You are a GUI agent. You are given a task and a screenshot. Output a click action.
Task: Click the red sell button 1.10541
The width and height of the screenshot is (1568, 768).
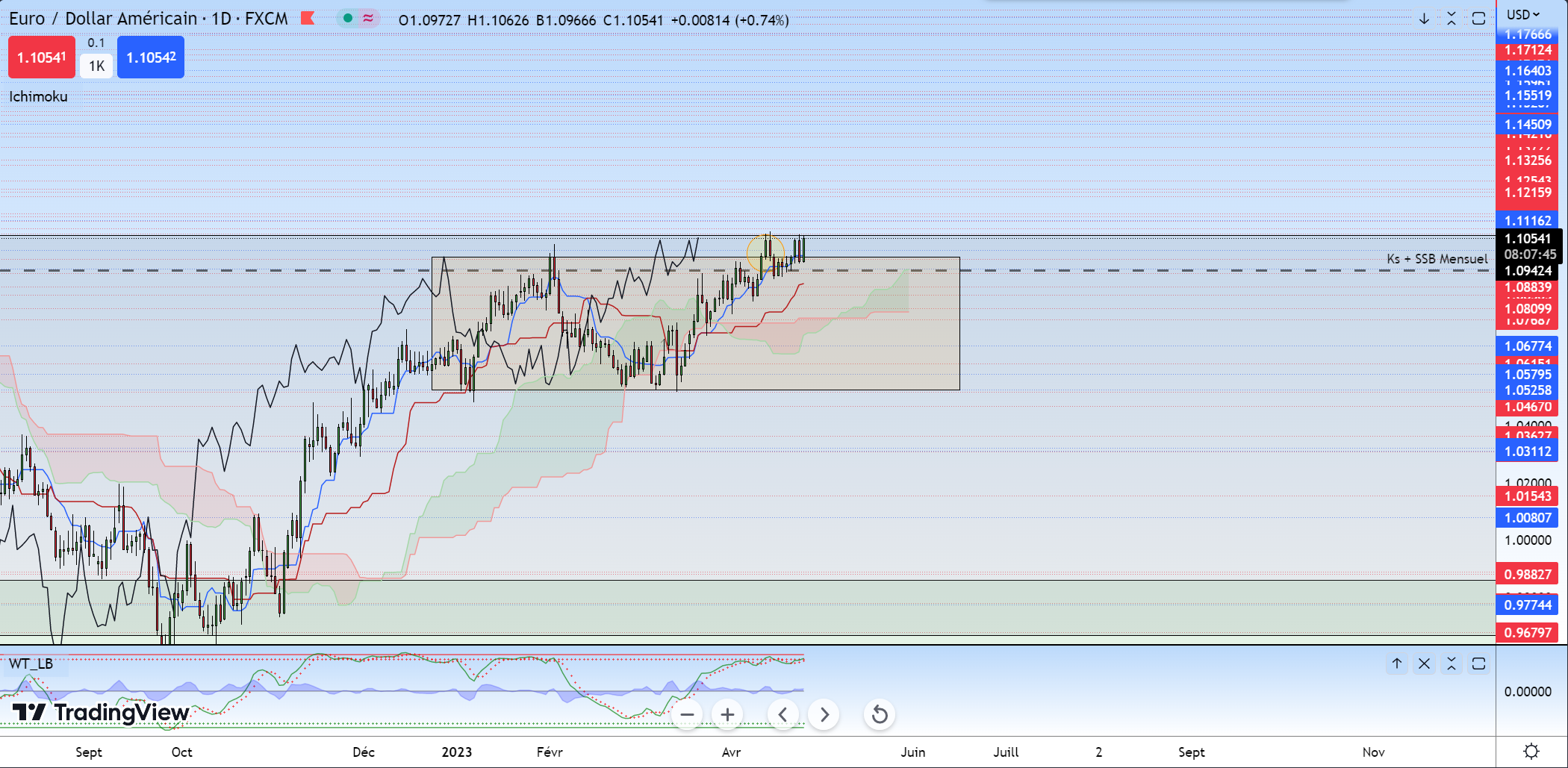click(x=42, y=57)
